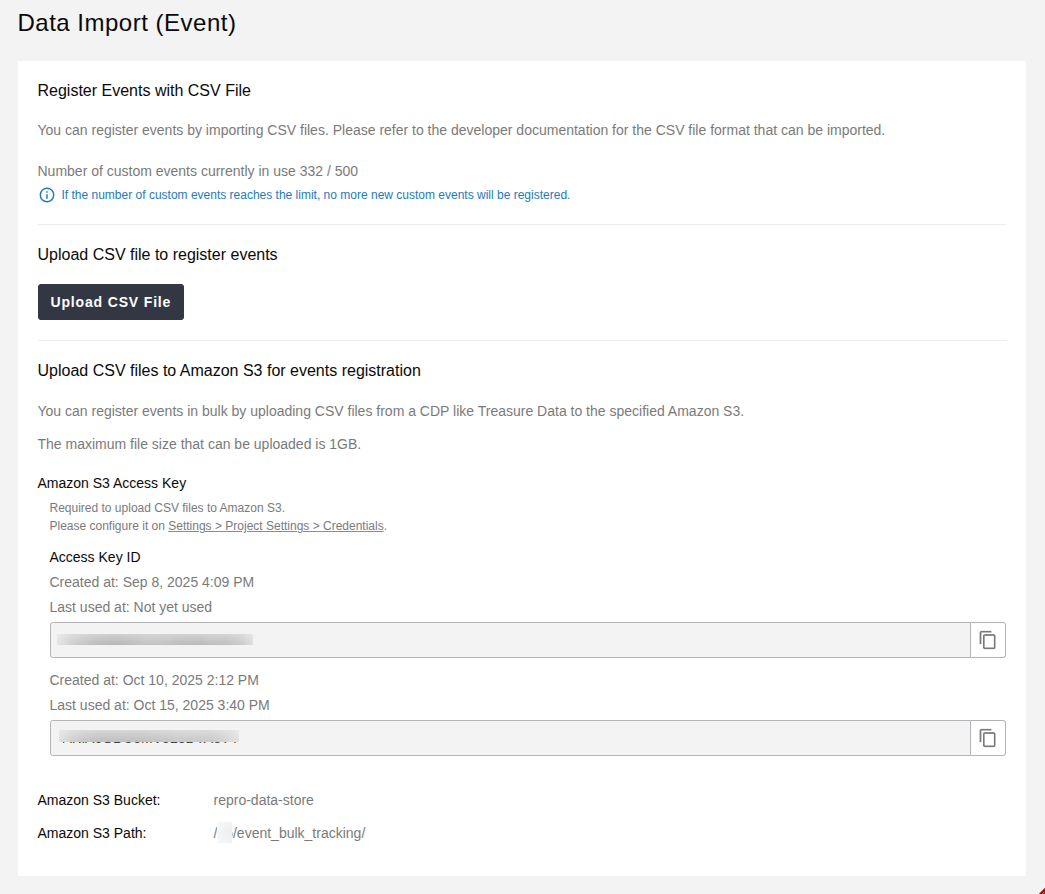Viewport: 1045px width, 894px height.
Task: Click the bucket name repro-data-store
Action: [263, 800]
